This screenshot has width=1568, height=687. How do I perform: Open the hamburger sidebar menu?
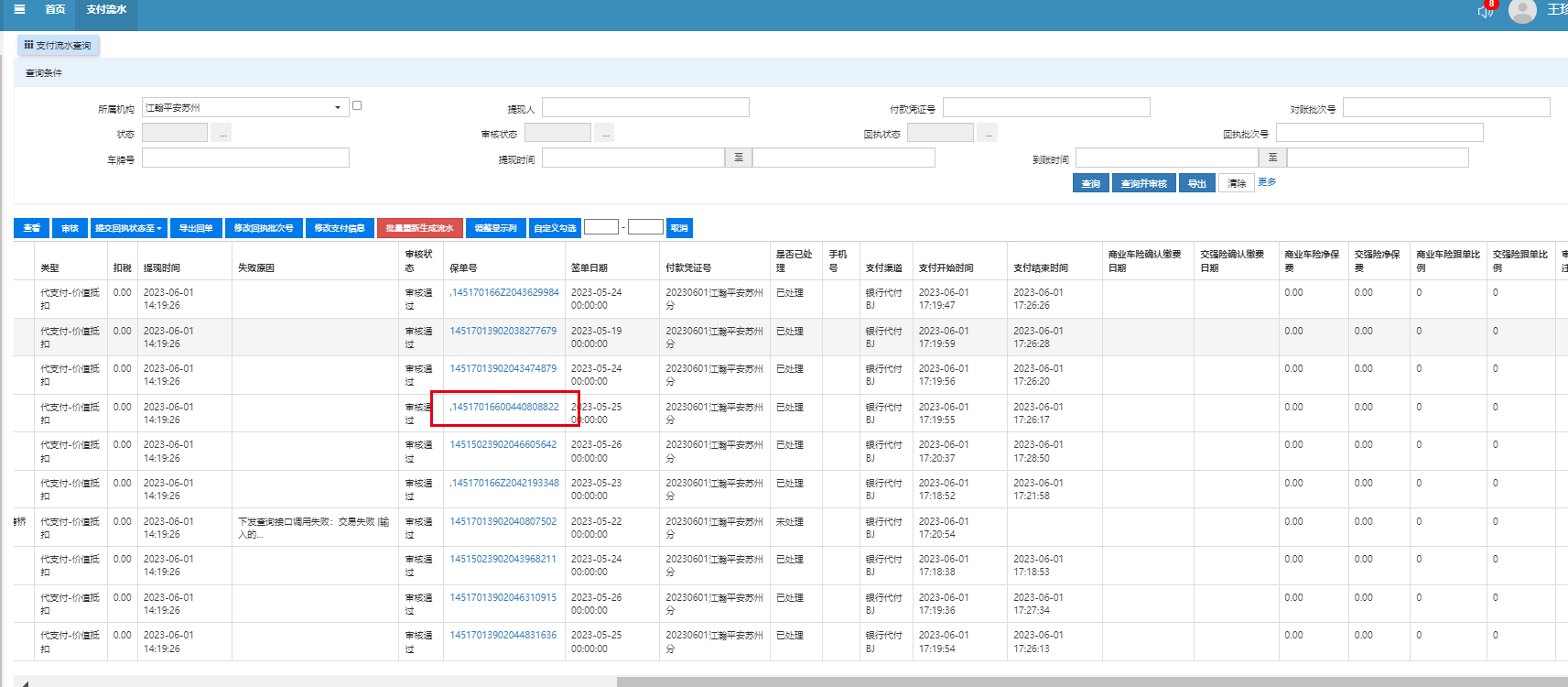click(x=19, y=9)
